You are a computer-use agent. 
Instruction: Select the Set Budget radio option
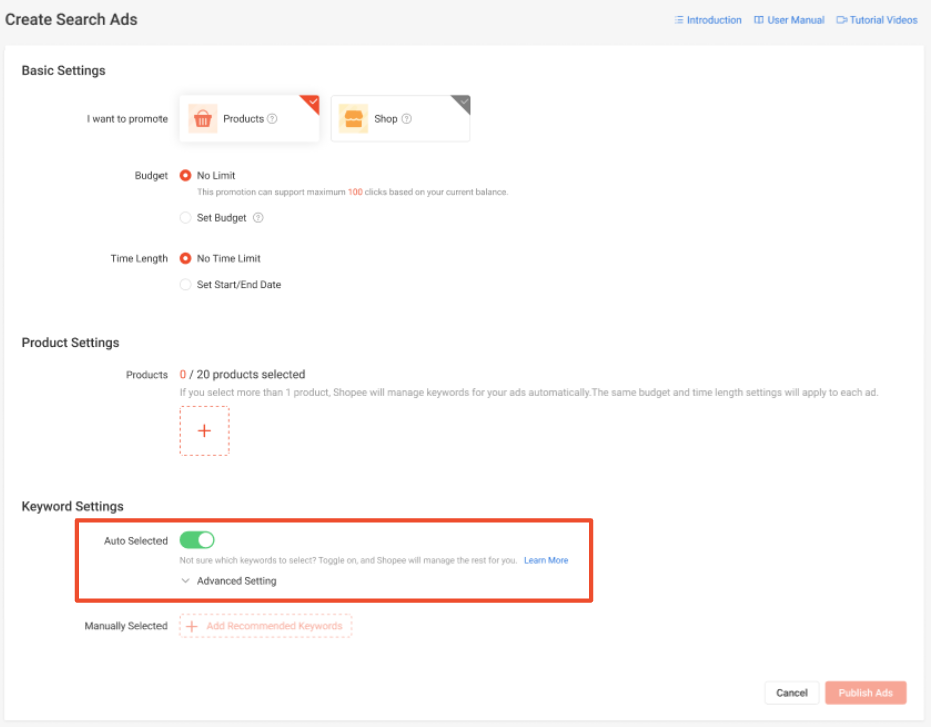(x=185, y=218)
